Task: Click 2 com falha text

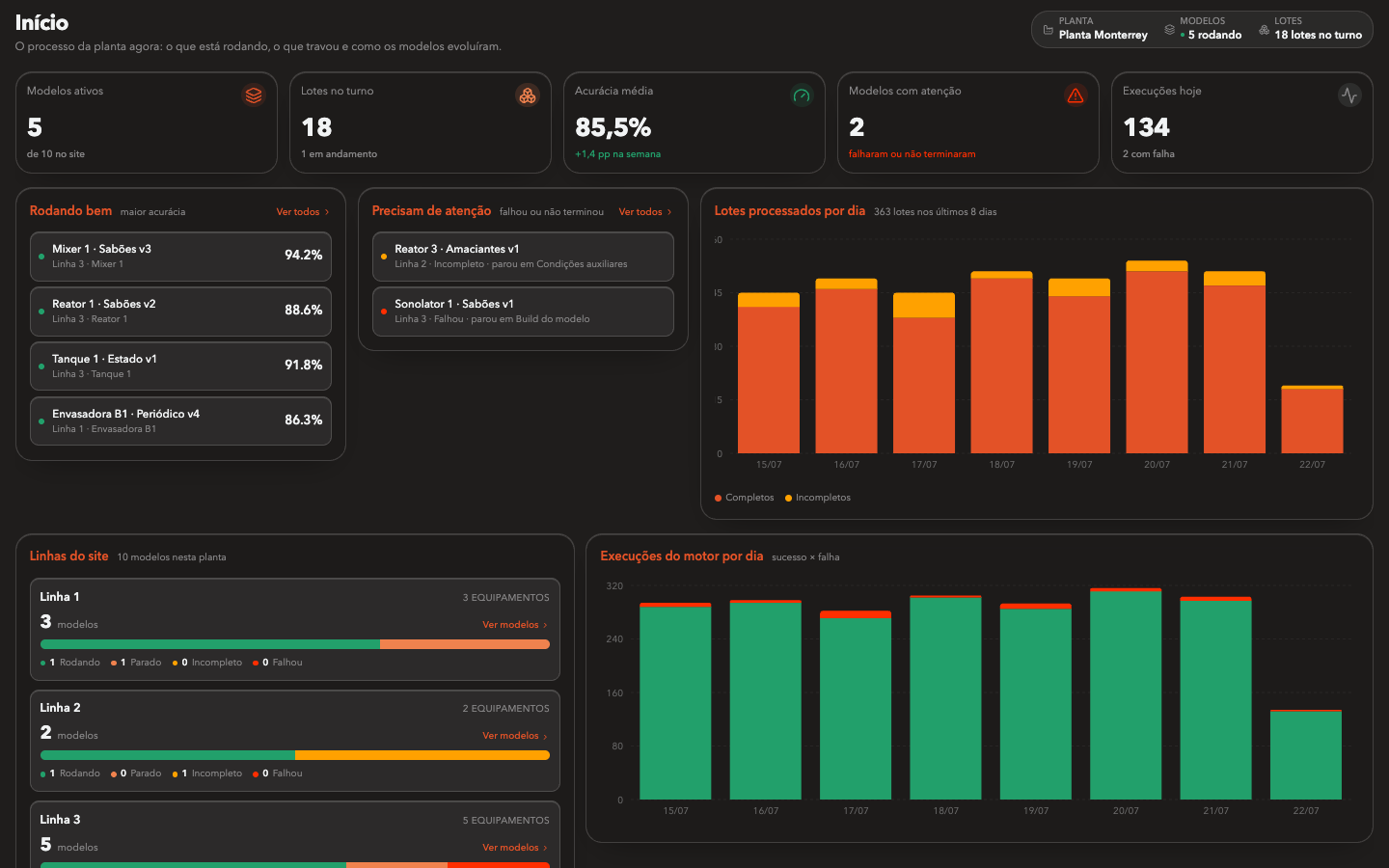Action: click(1148, 154)
